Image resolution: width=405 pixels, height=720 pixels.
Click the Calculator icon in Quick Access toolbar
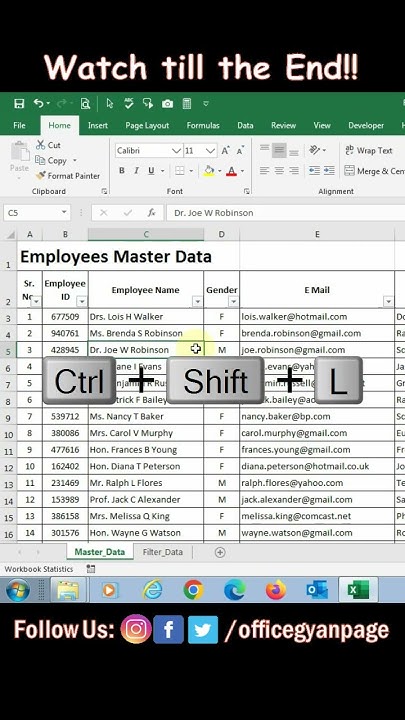point(186,104)
